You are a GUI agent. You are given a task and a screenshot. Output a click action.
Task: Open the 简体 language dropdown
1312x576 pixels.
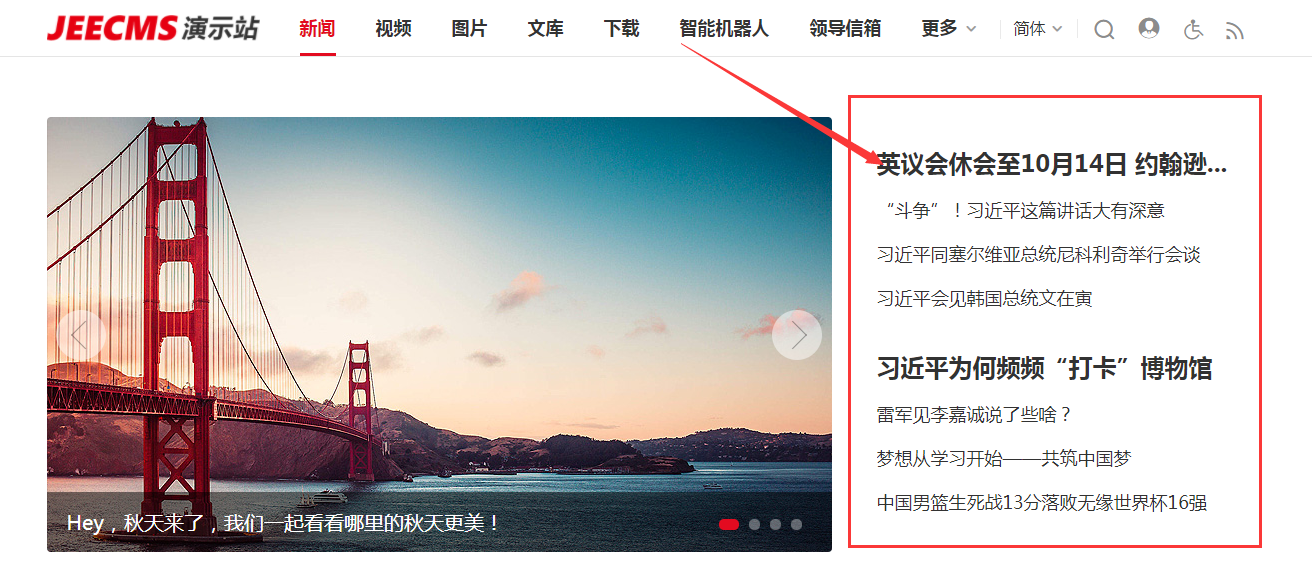[1038, 29]
